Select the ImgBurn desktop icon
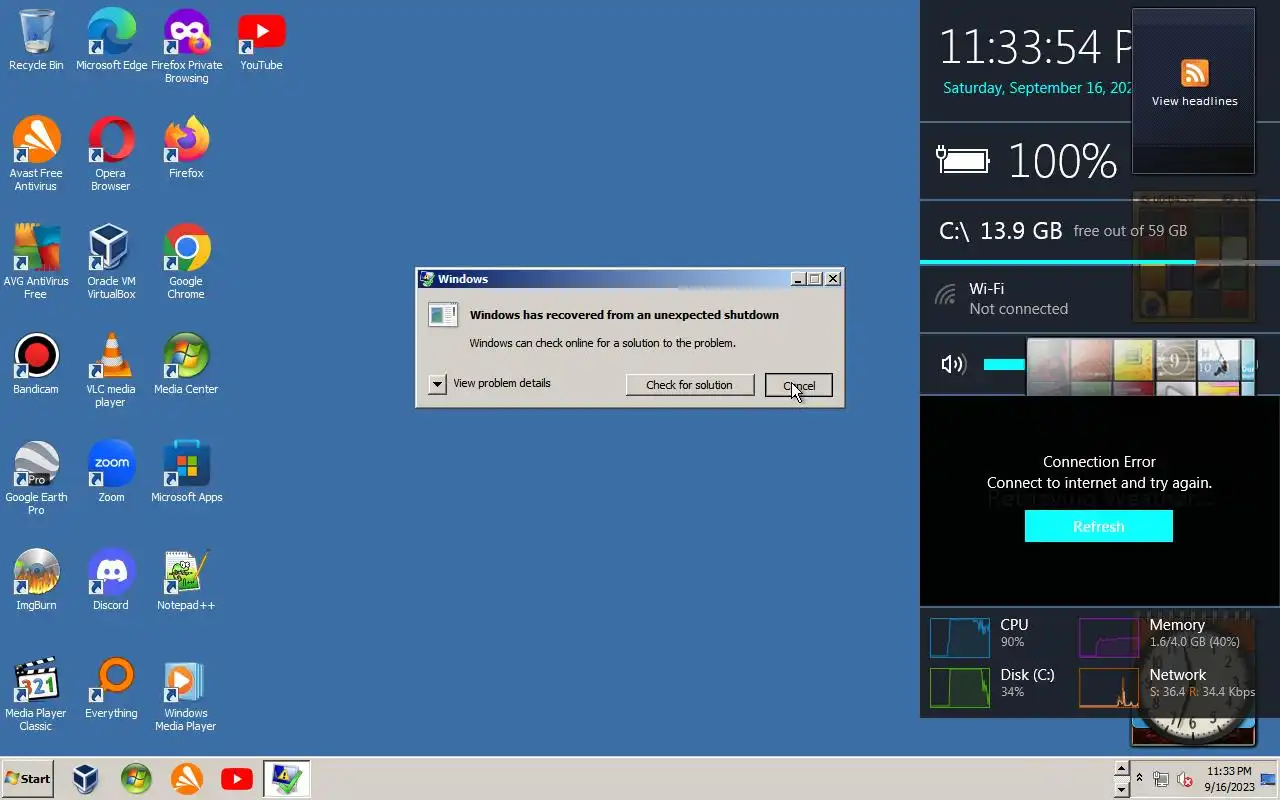Image resolution: width=1280 pixels, height=800 pixels. 36,580
